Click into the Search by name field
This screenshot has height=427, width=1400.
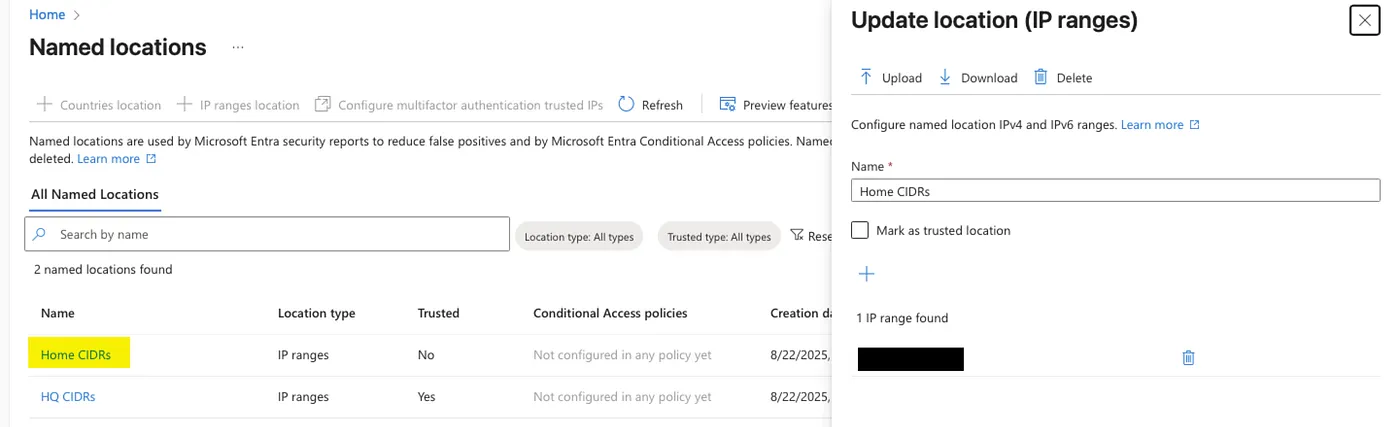click(x=280, y=234)
